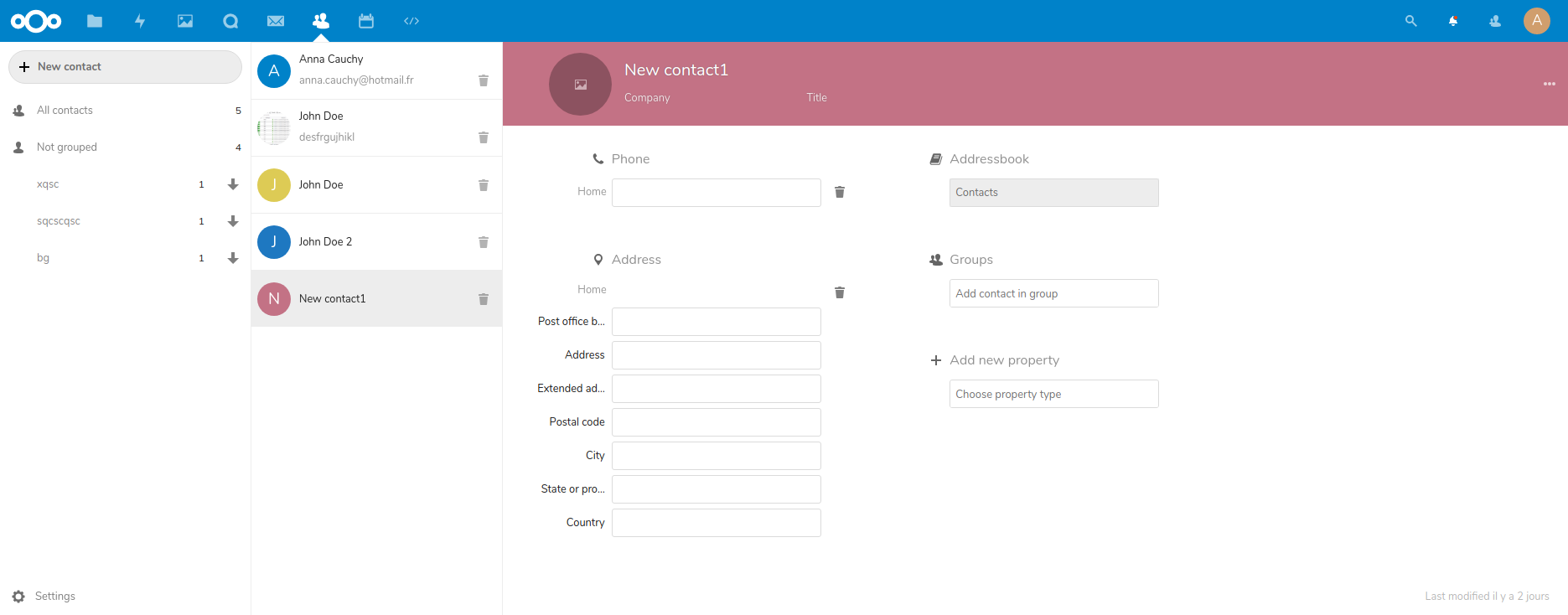
Task: Create a New contact
Action: coord(125,67)
